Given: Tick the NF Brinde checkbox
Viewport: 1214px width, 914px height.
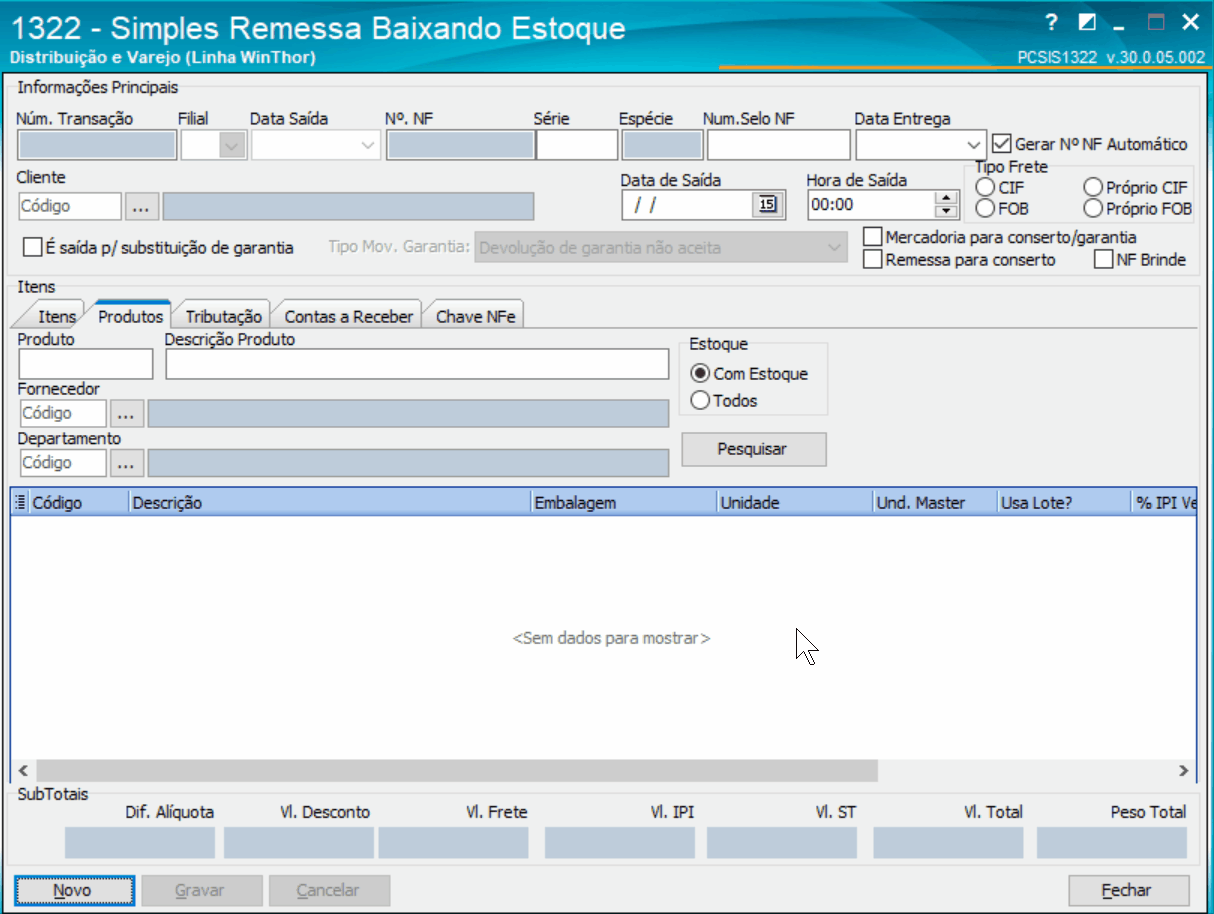Looking at the screenshot, I should pyautogui.click(x=1104, y=259).
